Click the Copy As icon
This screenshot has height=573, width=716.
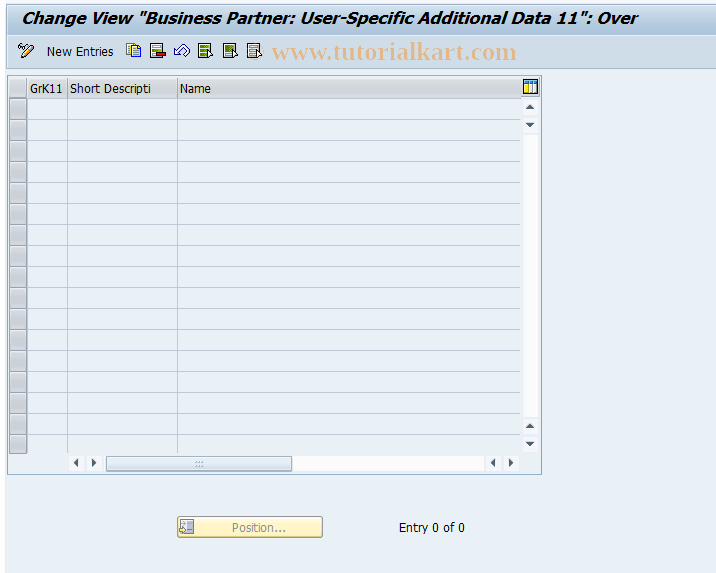click(133, 51)
